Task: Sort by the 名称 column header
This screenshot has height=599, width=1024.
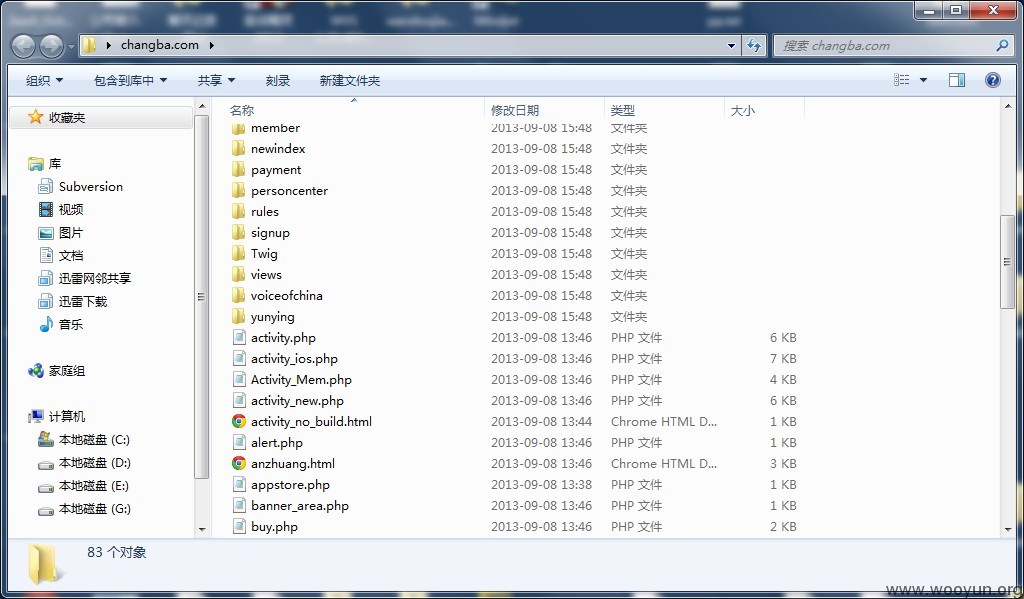Action: 242,110
